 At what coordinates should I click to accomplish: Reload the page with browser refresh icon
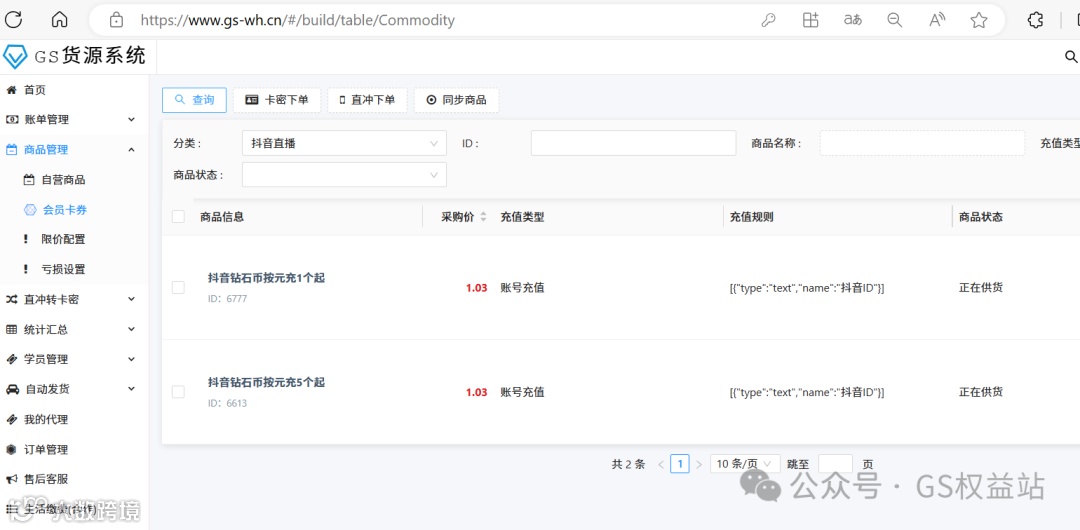click(14, 20)
